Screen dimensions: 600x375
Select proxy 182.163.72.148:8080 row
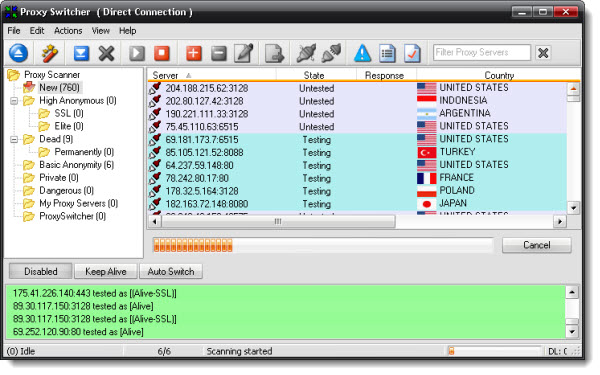tap(357, 204)
